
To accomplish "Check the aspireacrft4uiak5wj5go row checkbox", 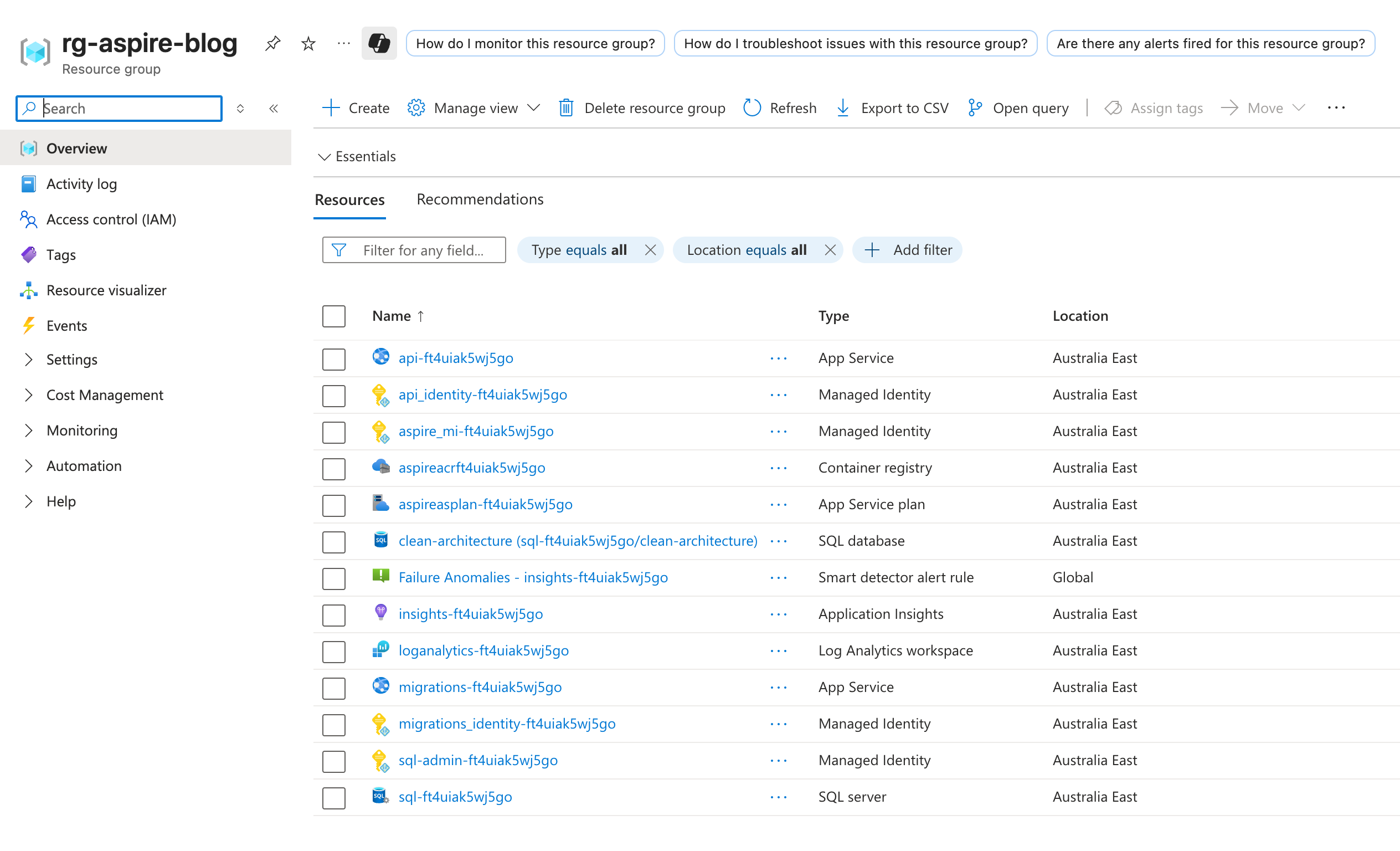I will point(333,469).
